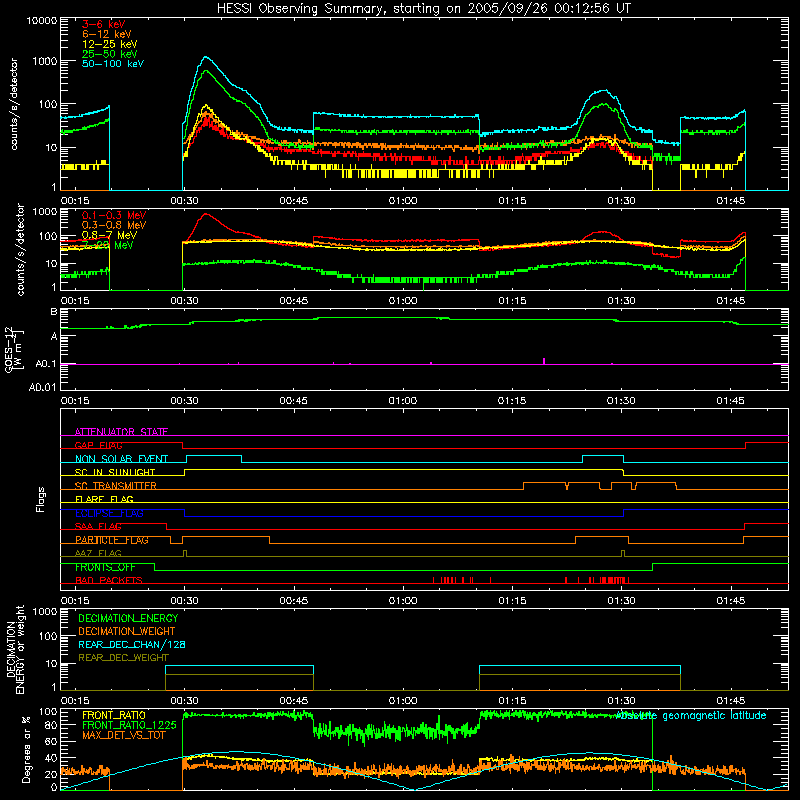Click the DECIMATION_WEIGHT legend label
Viewport: 800px width, 800px height.
(127, 631)
